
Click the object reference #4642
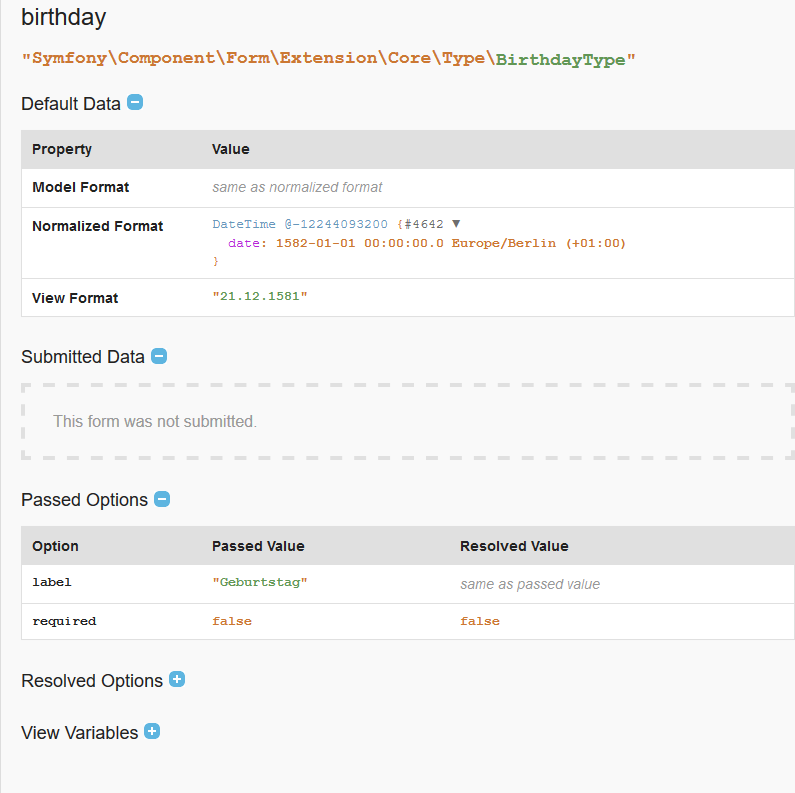pos(424,224)
